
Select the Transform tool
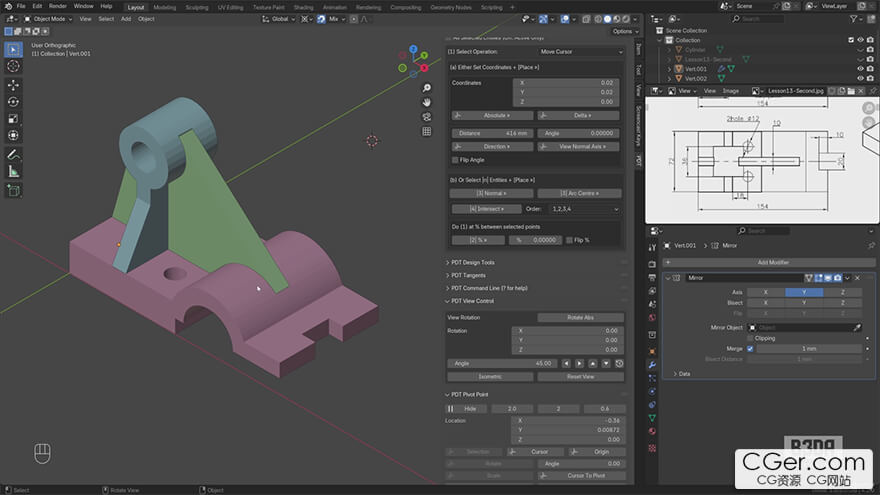point(13,135)
